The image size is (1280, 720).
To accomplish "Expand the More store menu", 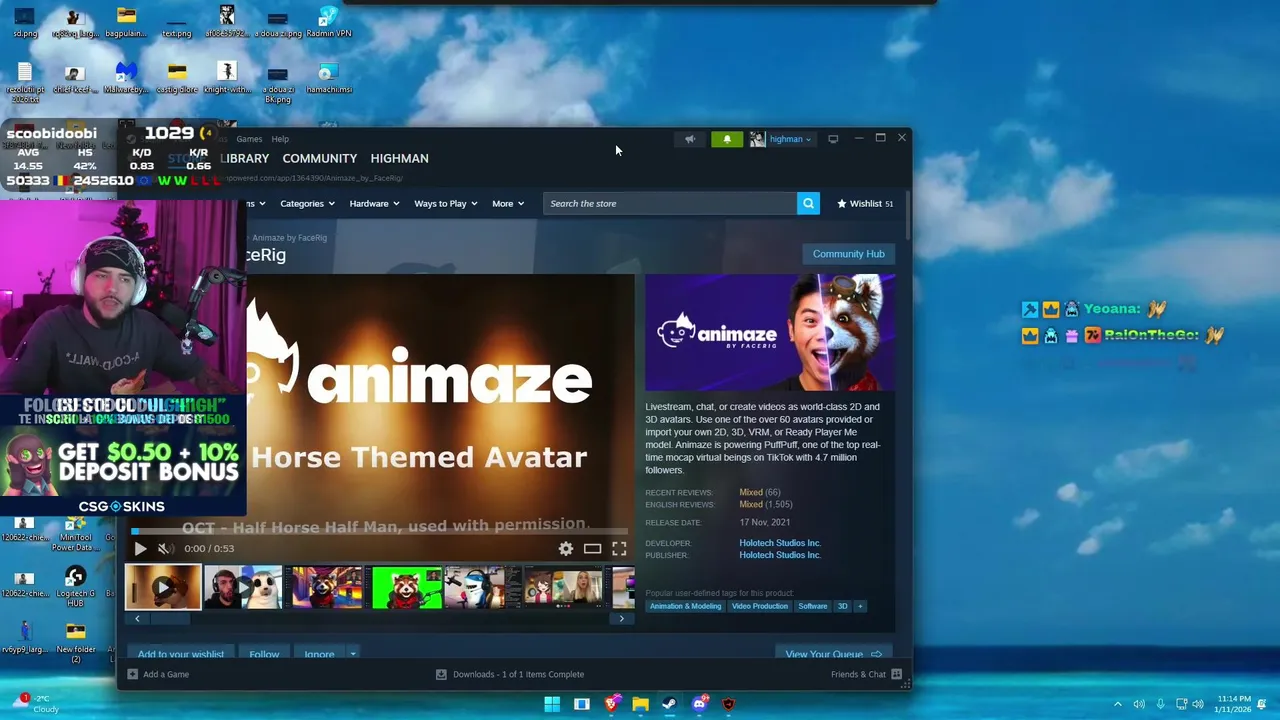I will (508, 203).
